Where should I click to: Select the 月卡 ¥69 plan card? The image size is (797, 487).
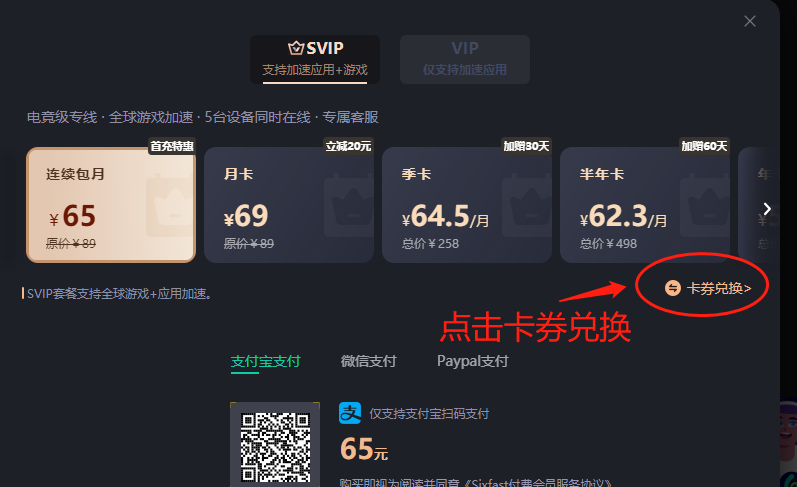[289, 205]
